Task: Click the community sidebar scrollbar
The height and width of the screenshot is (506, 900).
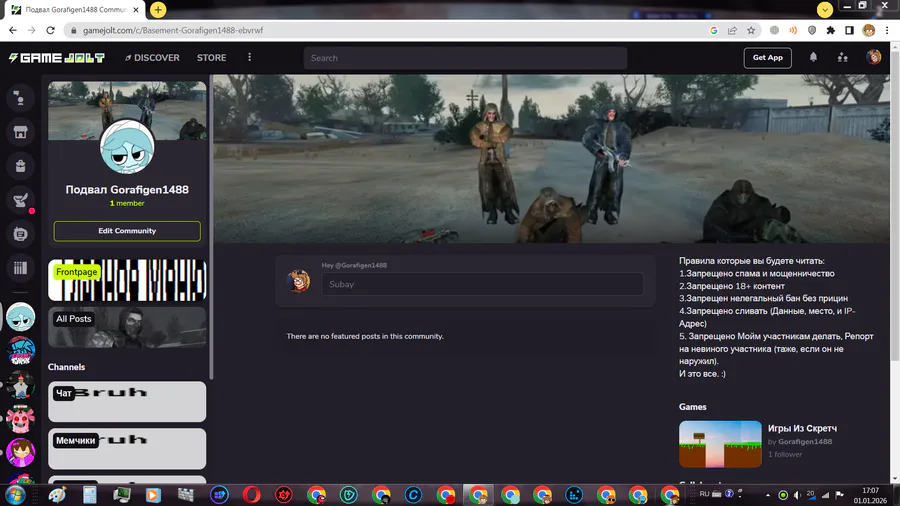Action: 211,229
